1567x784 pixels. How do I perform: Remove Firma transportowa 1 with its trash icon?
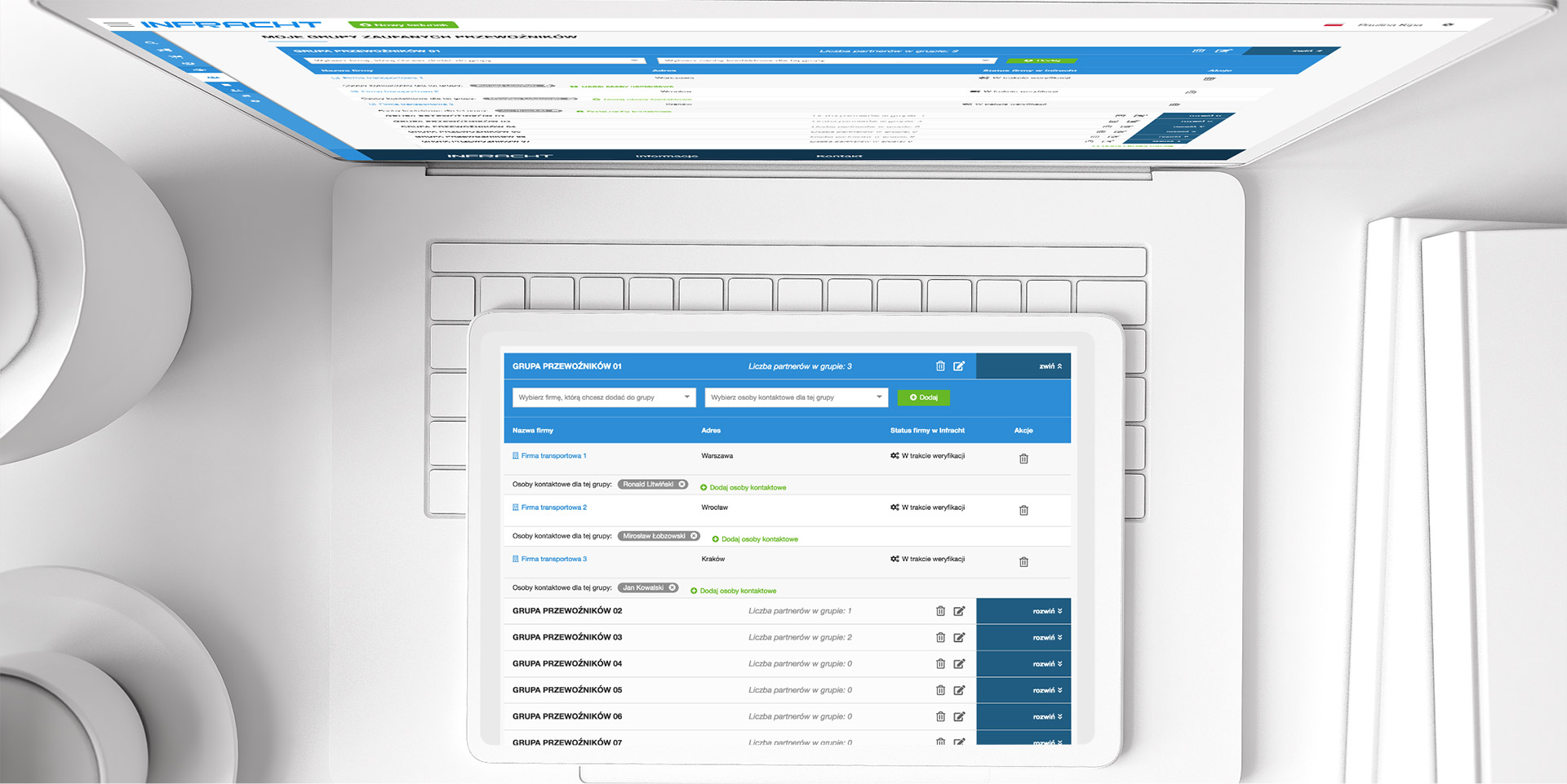(x=1023, y=458)
